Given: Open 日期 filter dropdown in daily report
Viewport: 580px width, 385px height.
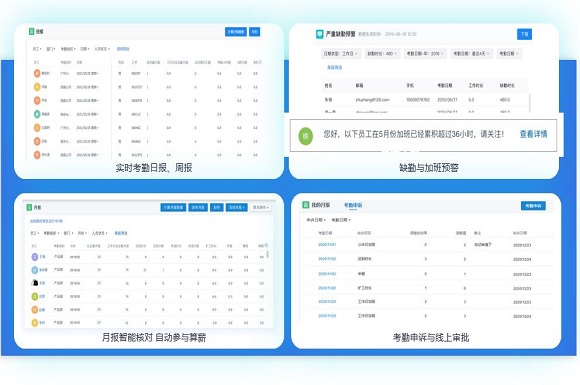Looking at the screenshot, I should (x=85, y=49).
